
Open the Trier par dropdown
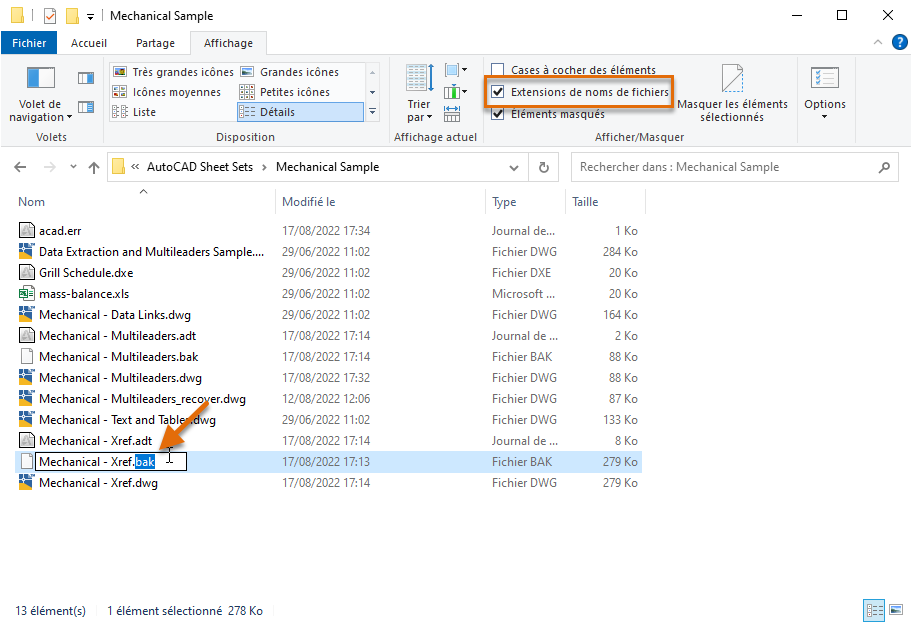point(419,93)
